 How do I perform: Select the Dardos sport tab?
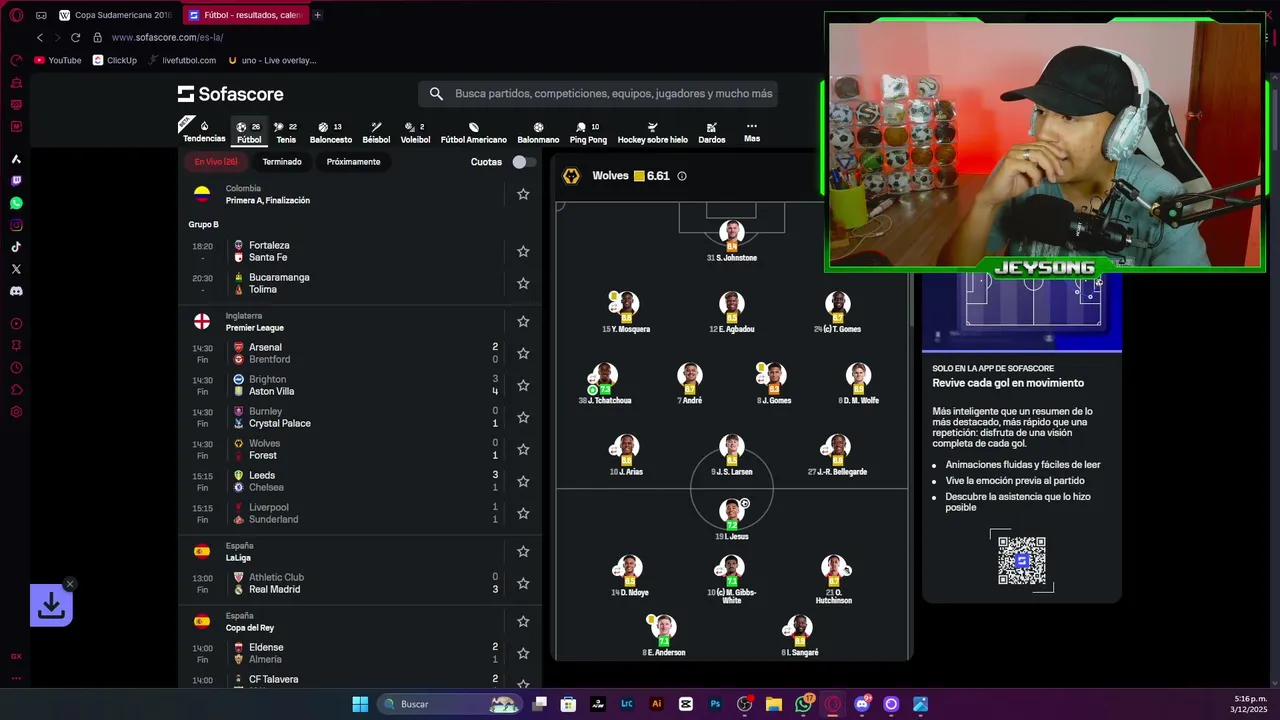pyautogui.click(x=712, y=132)
